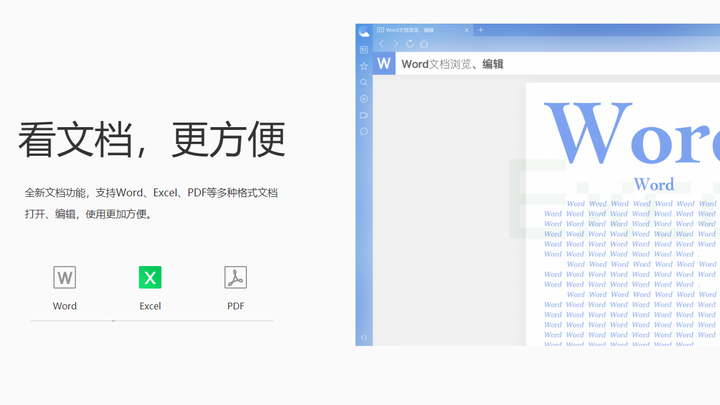This screenshot has width=720, height=405.
Task: Click the Excel label under the icon
Action: pyautogui.click(x=150, y=306)
